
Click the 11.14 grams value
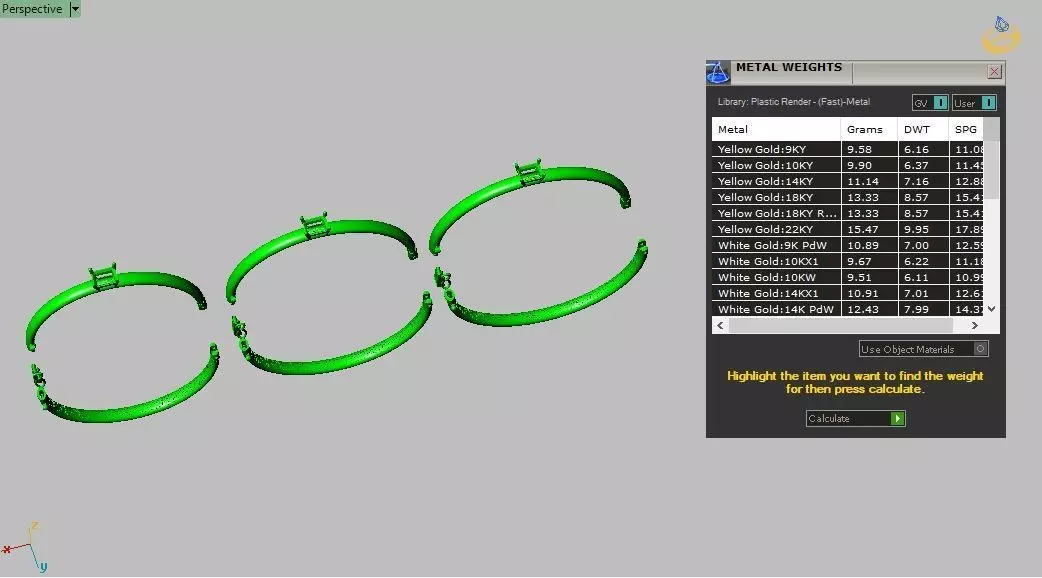click(x=863, y=181)
